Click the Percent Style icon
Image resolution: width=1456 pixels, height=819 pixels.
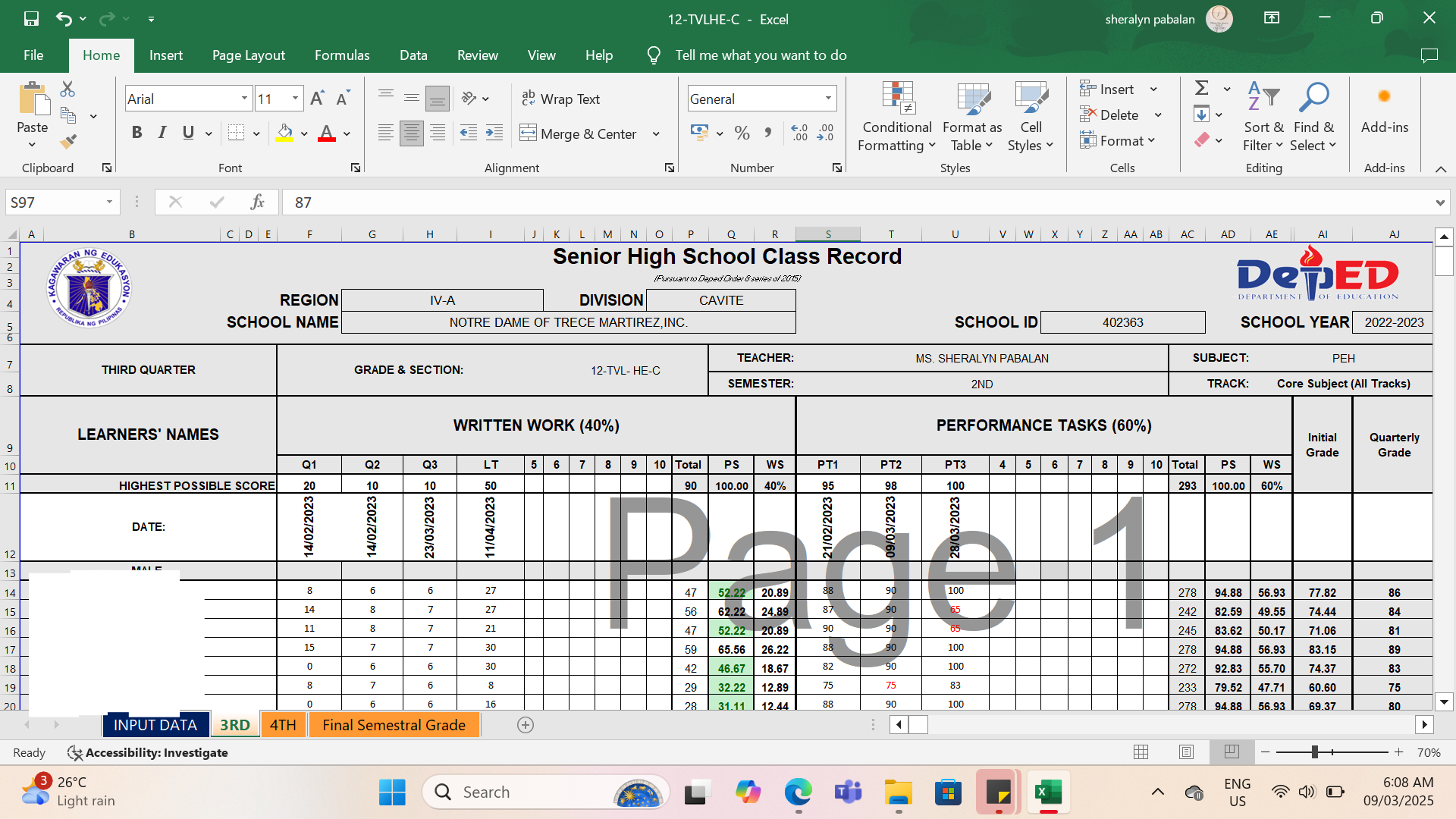tap(742, 133)
